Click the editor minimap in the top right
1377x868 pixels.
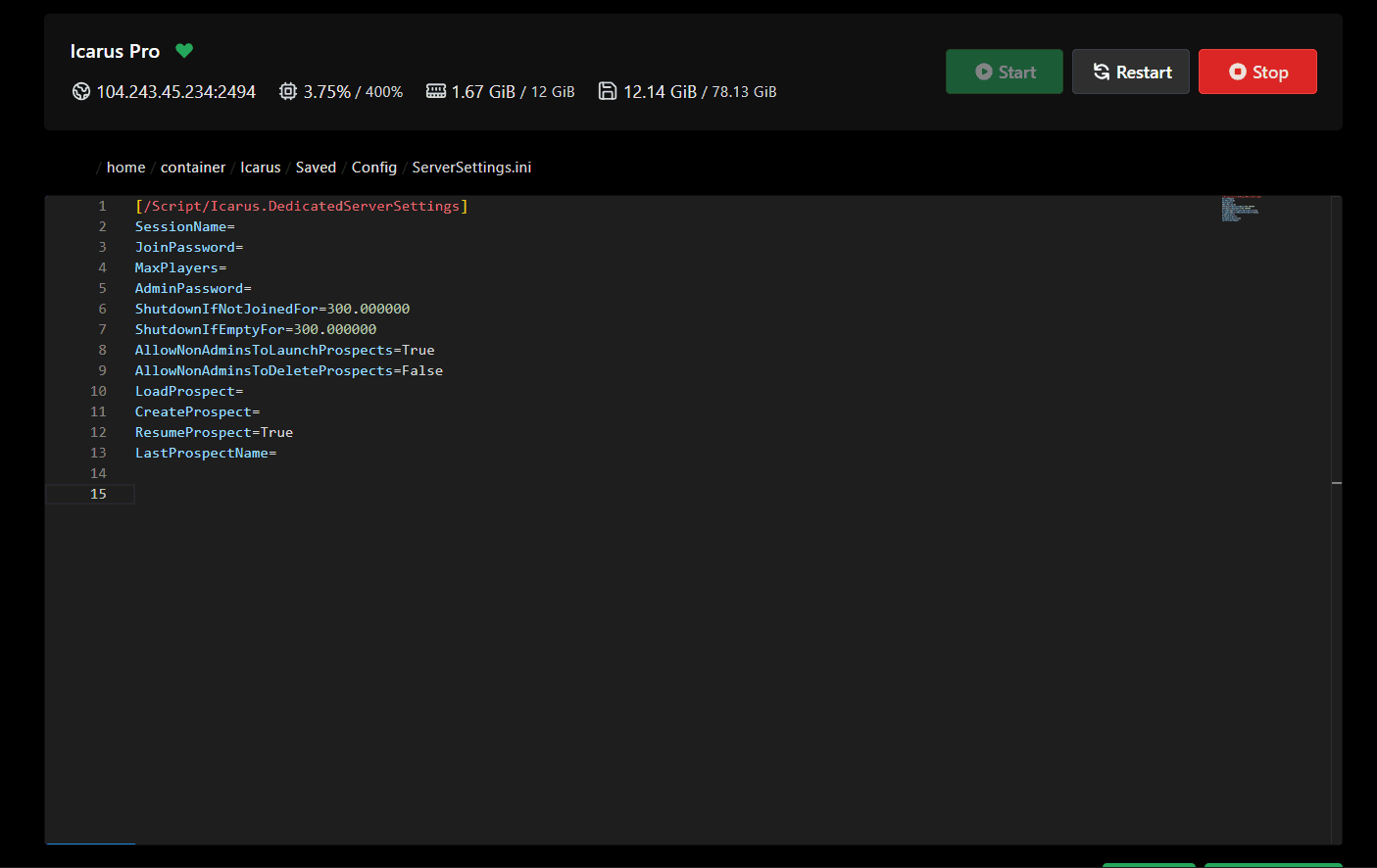point(1240,208)
